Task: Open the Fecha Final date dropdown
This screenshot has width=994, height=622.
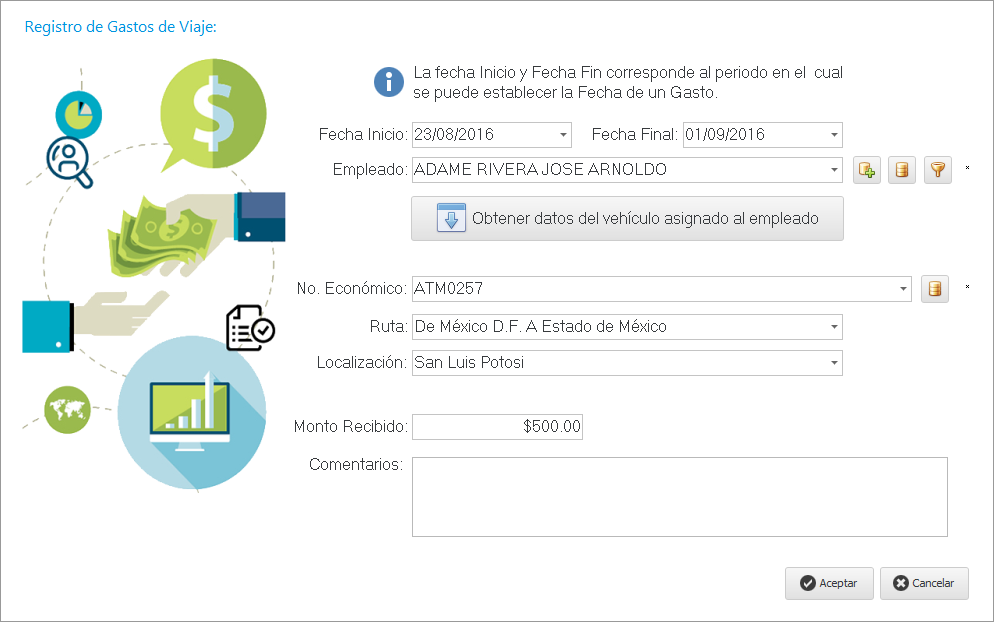Action: (833, 135)
